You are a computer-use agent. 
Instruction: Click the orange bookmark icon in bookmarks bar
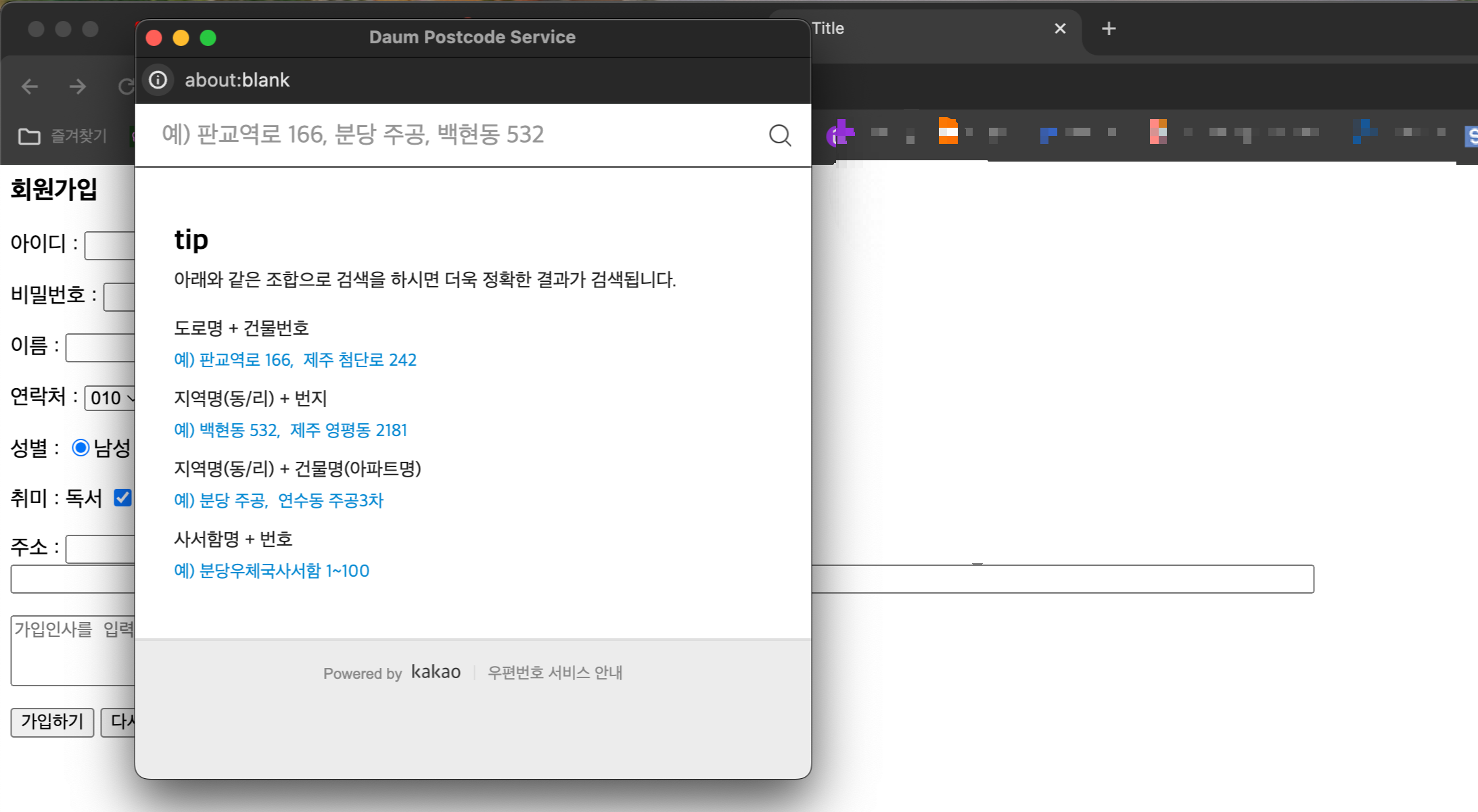pyautogui.click(x=948, y=131)
